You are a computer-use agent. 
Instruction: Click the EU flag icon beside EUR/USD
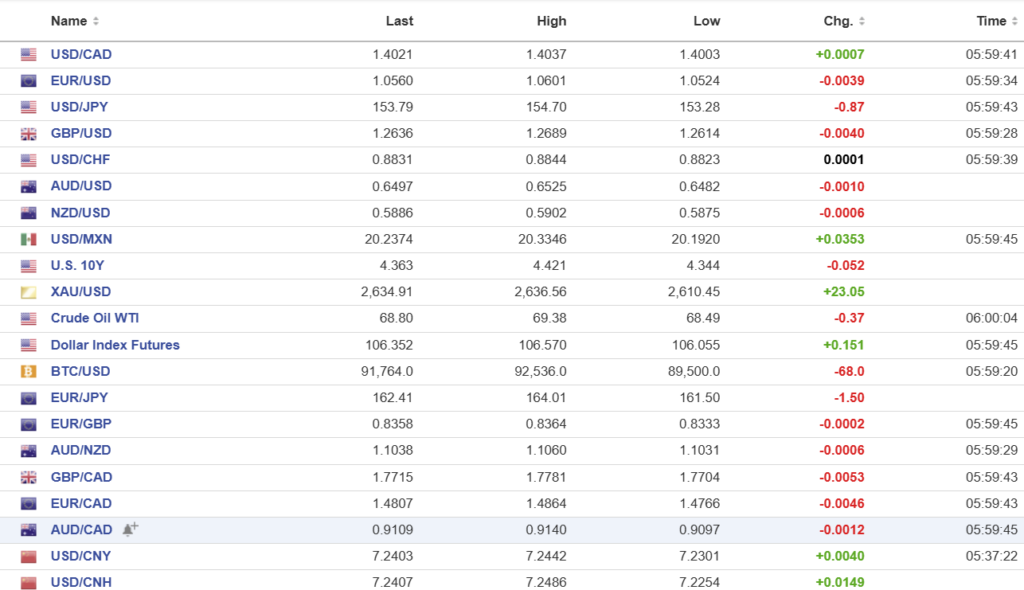click(x=28, y=81)
